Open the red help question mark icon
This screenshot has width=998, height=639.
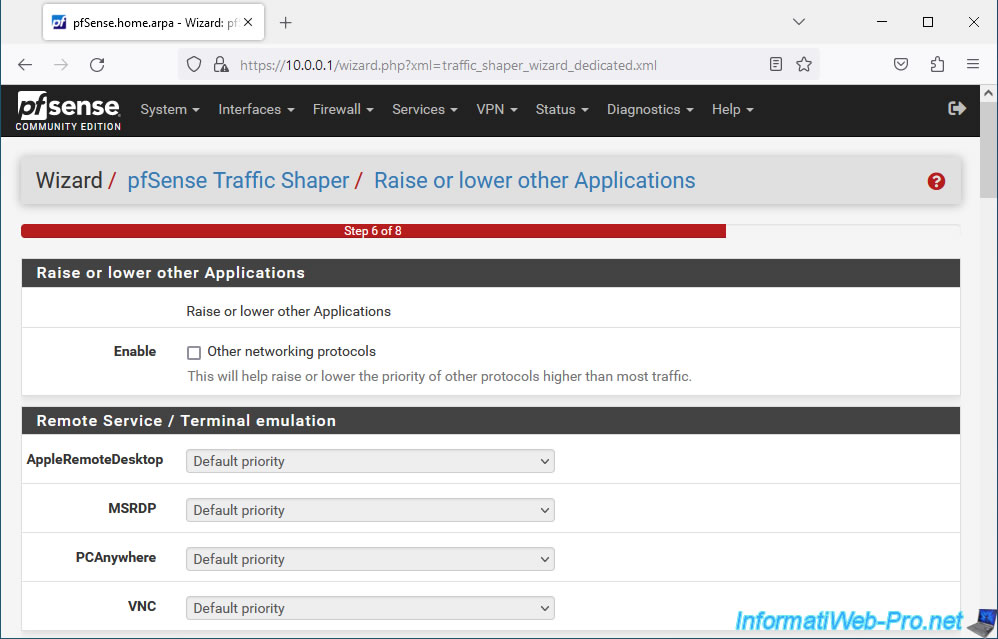936,181
